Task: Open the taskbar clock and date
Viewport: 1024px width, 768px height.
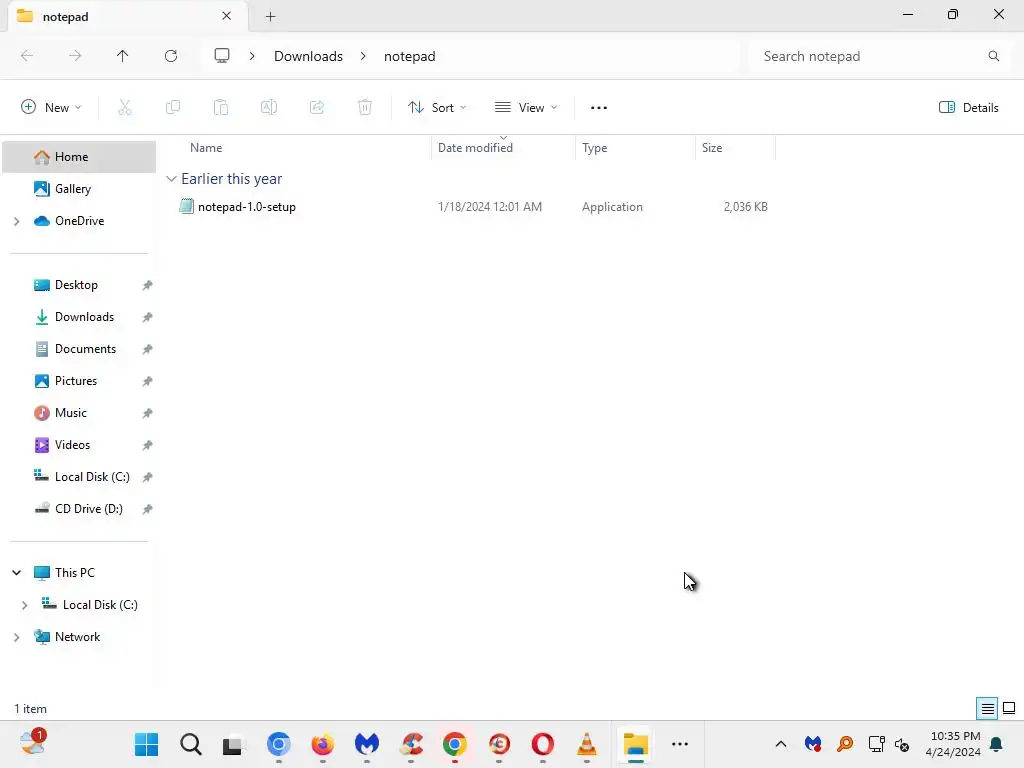Action: click(953, 744)
